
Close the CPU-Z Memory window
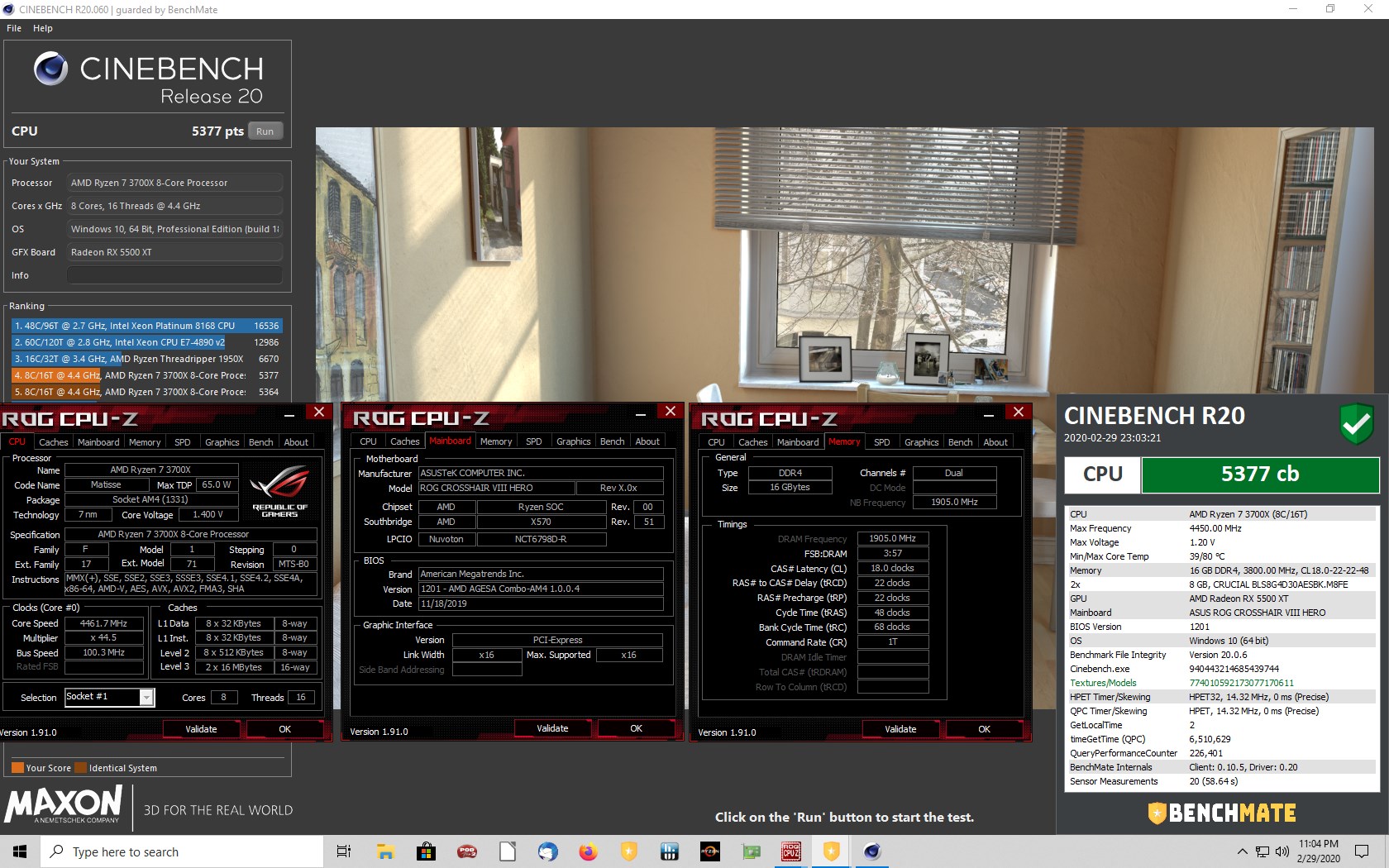point(1019,412)
